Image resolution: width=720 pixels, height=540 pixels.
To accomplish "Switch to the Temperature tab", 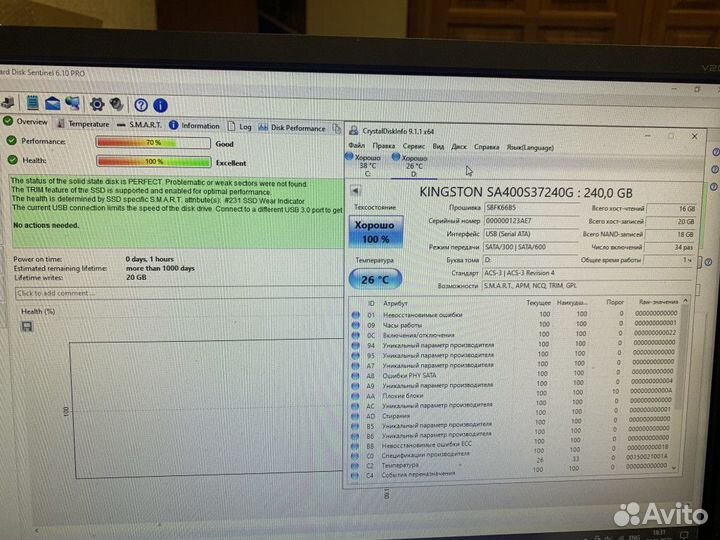I will click(83, 124).
